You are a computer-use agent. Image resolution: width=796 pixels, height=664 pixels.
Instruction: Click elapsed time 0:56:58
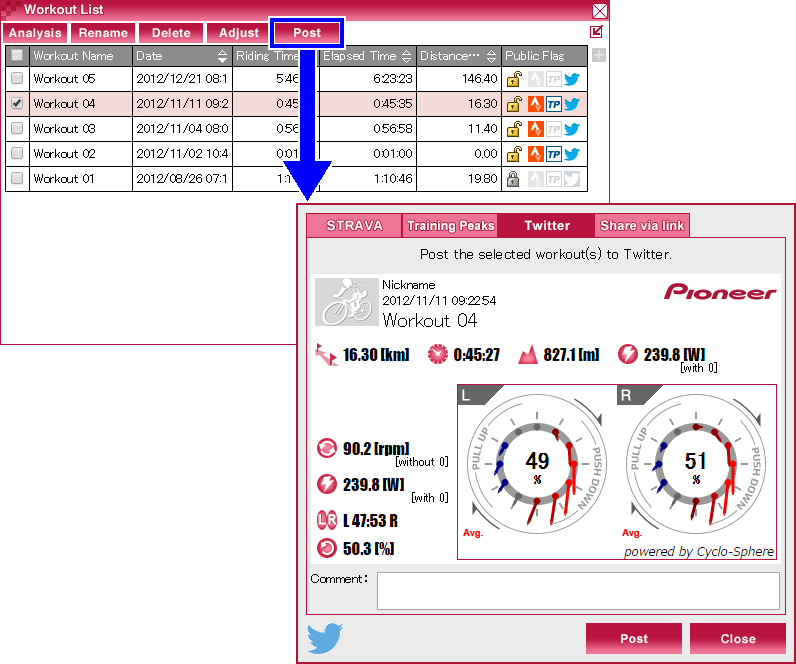(x=392, y=128)
